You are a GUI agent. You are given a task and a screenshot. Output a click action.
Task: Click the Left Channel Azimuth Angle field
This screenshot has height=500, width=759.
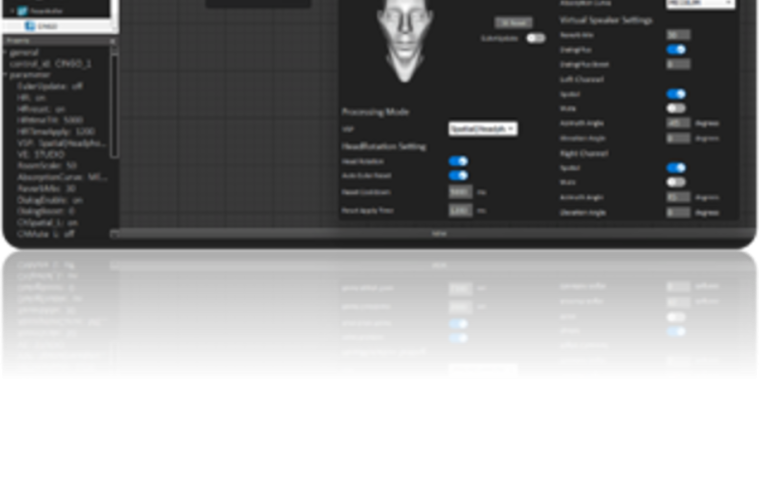coord(678,123)
